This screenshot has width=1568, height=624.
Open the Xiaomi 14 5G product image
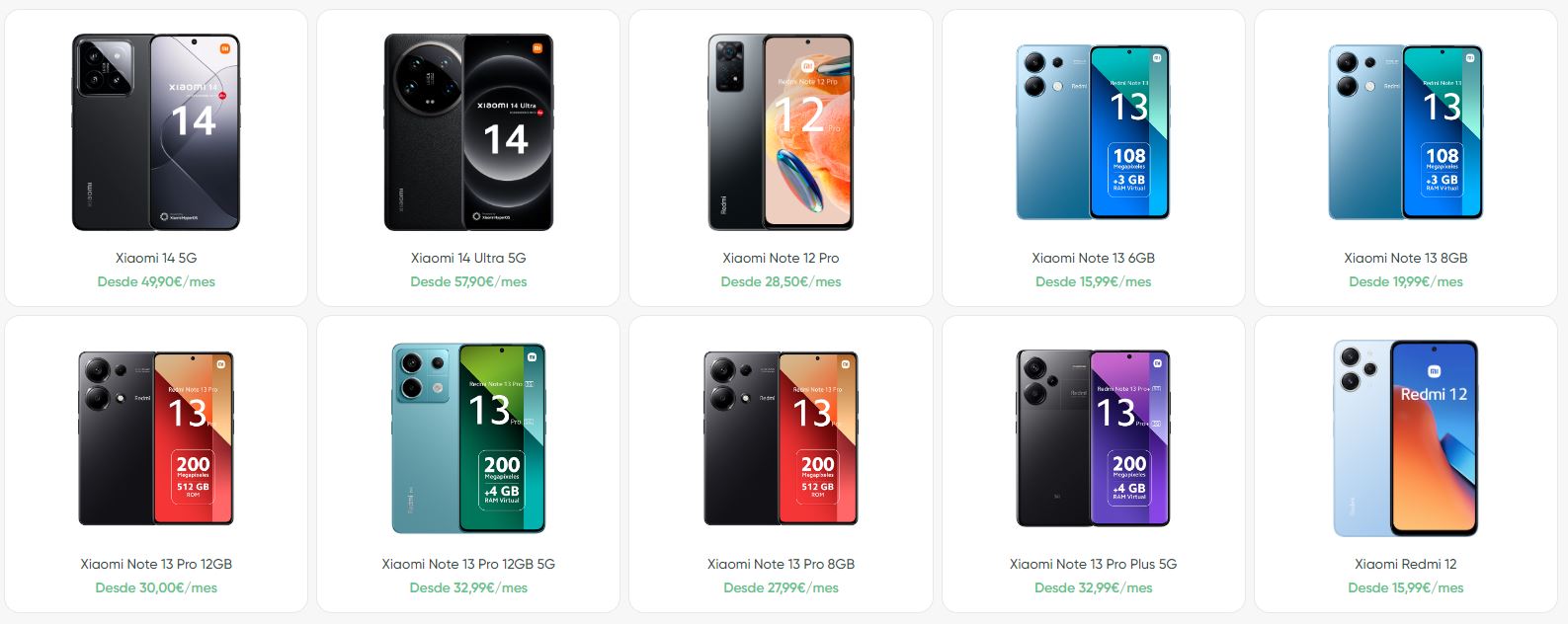click(x=156, y=132)
